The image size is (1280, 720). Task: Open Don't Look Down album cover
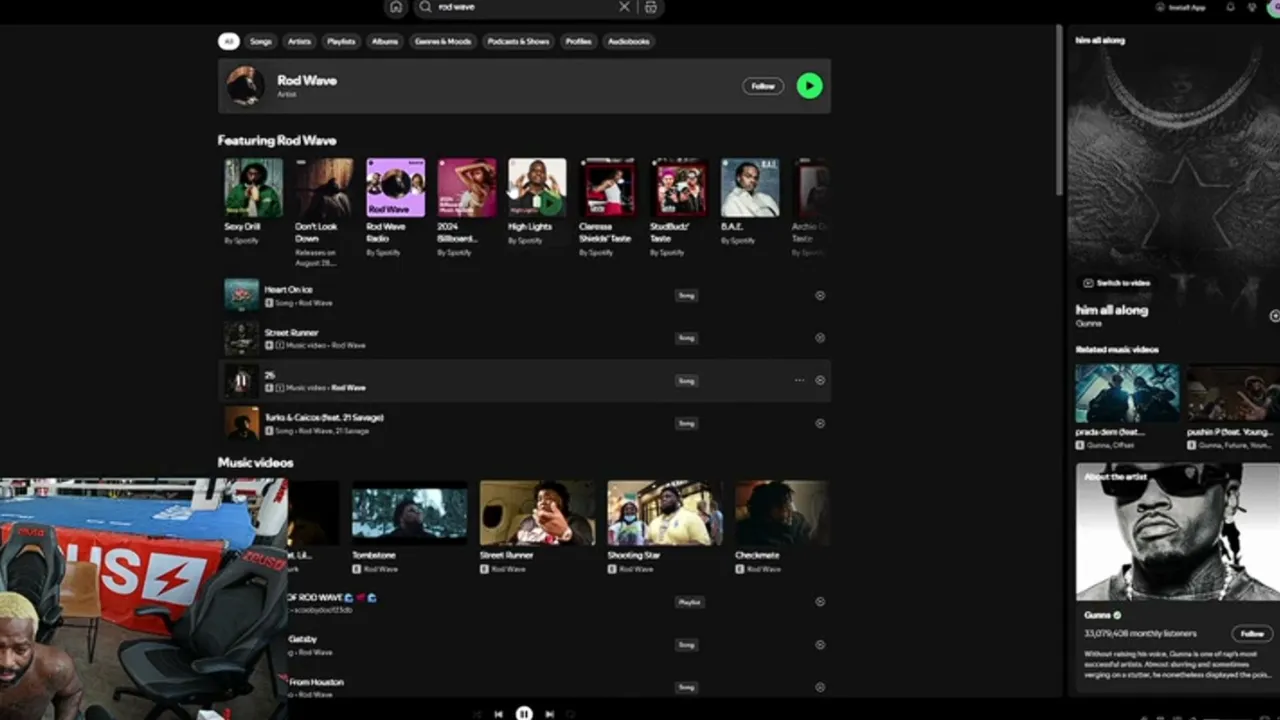(324, 187)
